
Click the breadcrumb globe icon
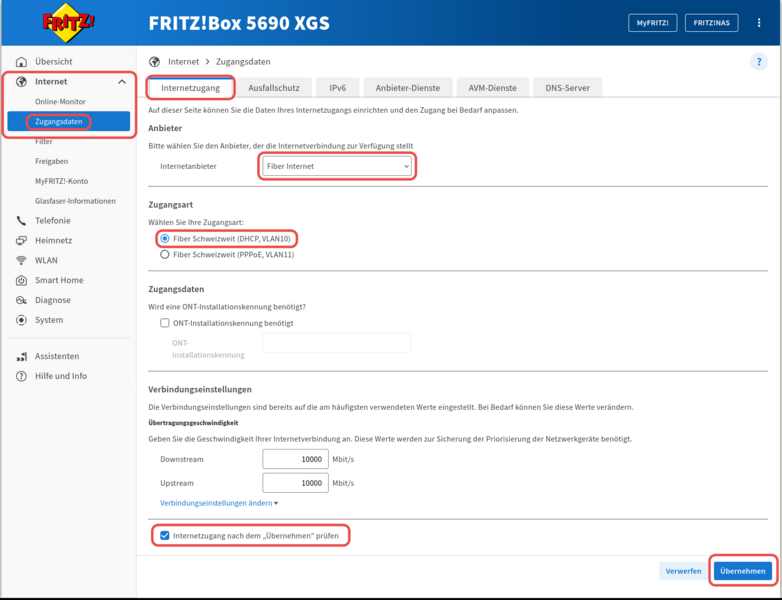[155, 62]
